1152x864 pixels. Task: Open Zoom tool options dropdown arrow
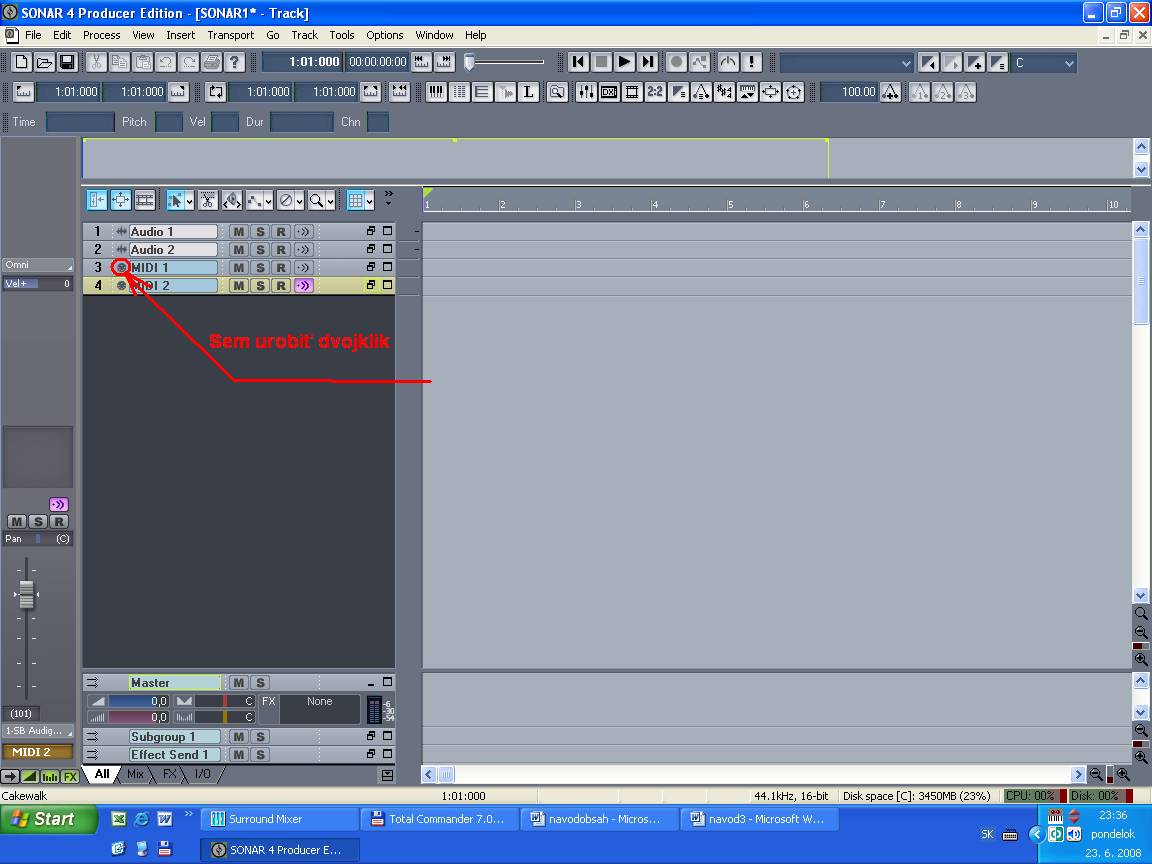(331, 200)
